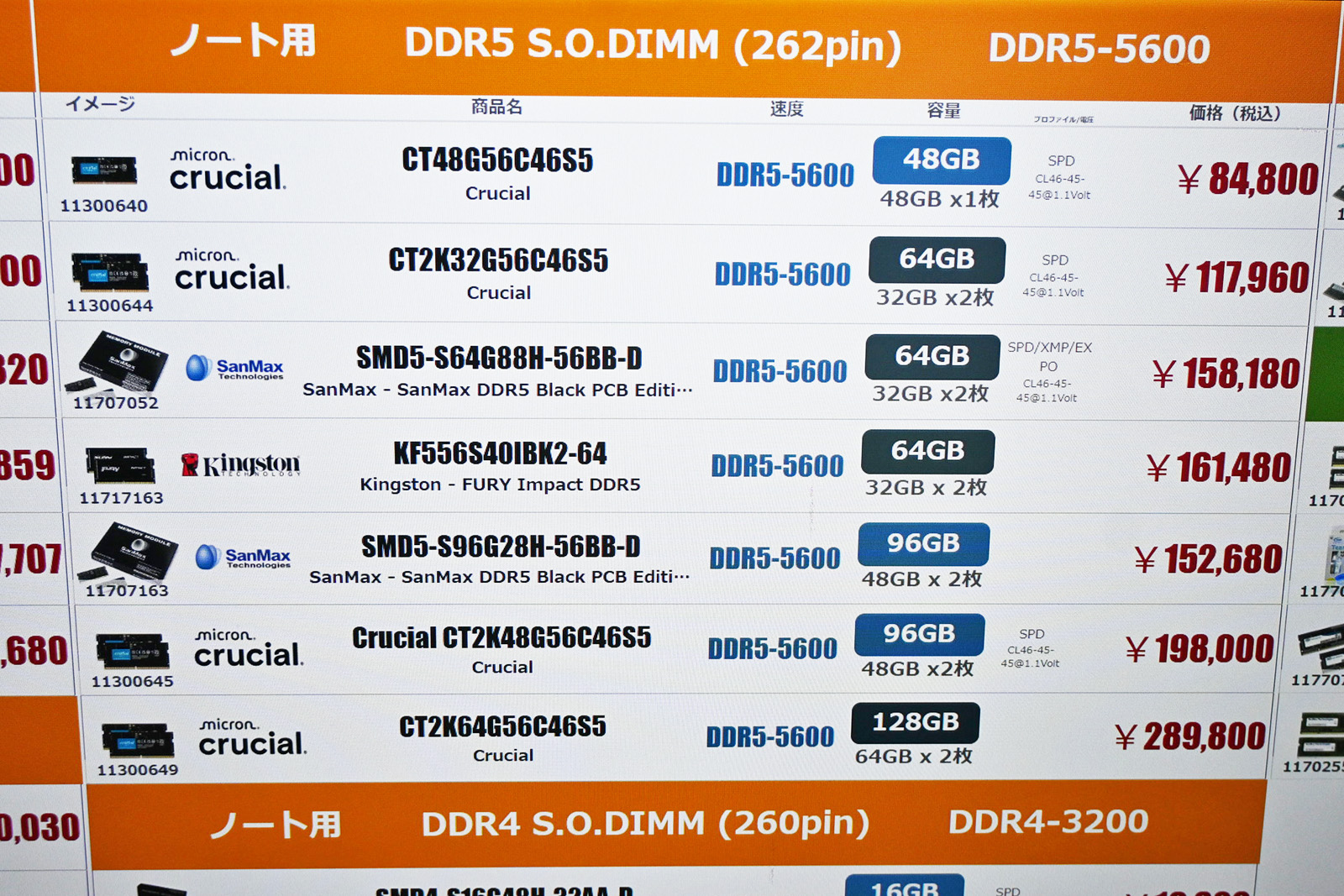Click the 商品名 column header

[496, 107]
